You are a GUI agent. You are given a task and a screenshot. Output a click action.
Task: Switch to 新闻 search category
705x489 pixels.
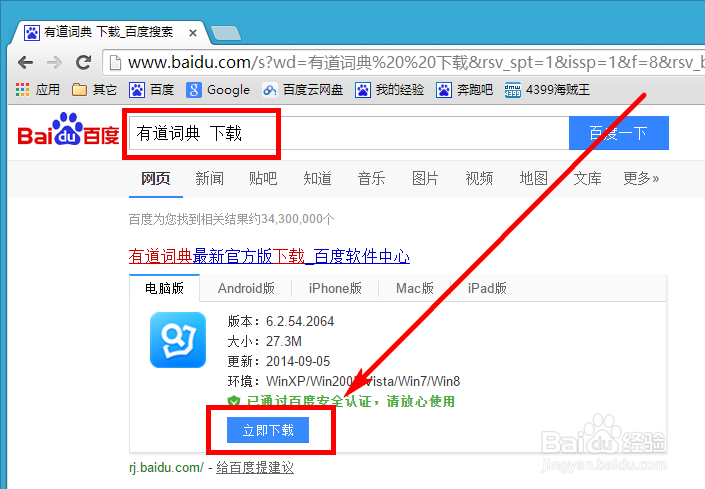[210, 178]
